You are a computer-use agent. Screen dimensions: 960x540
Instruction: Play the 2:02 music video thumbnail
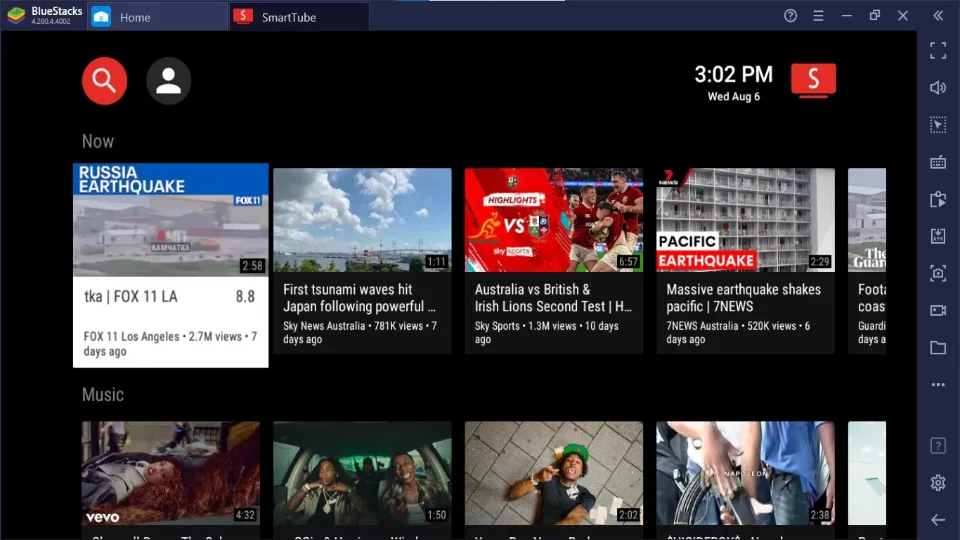554,473
